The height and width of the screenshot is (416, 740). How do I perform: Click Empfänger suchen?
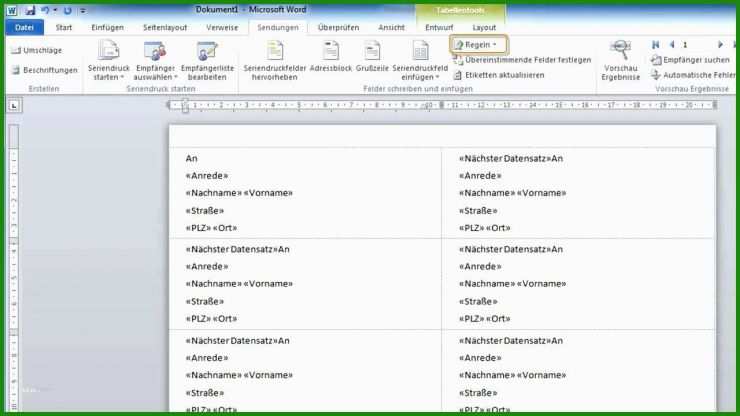(690, 60)
